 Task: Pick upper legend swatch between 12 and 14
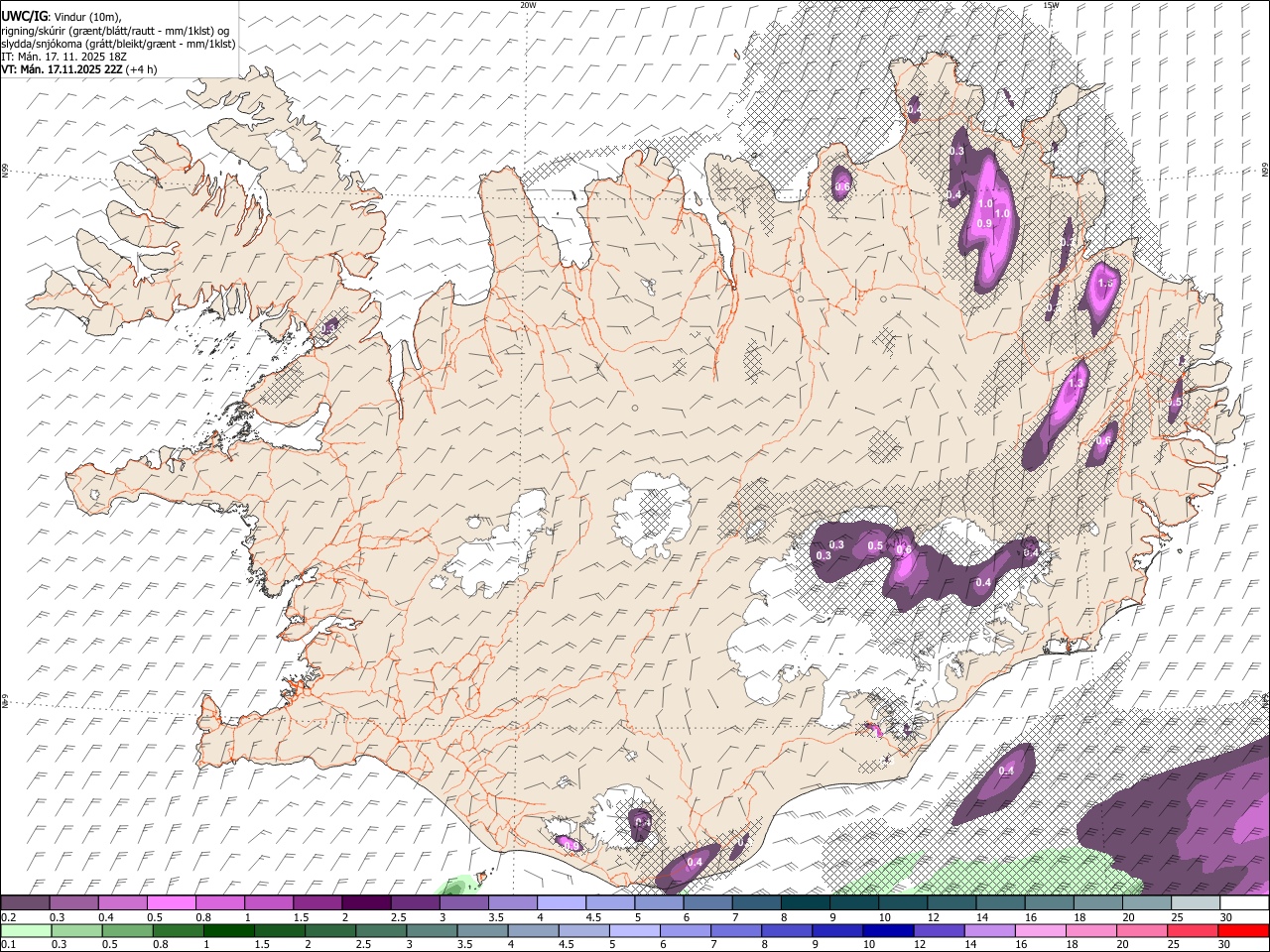click(x=951, y=903)
